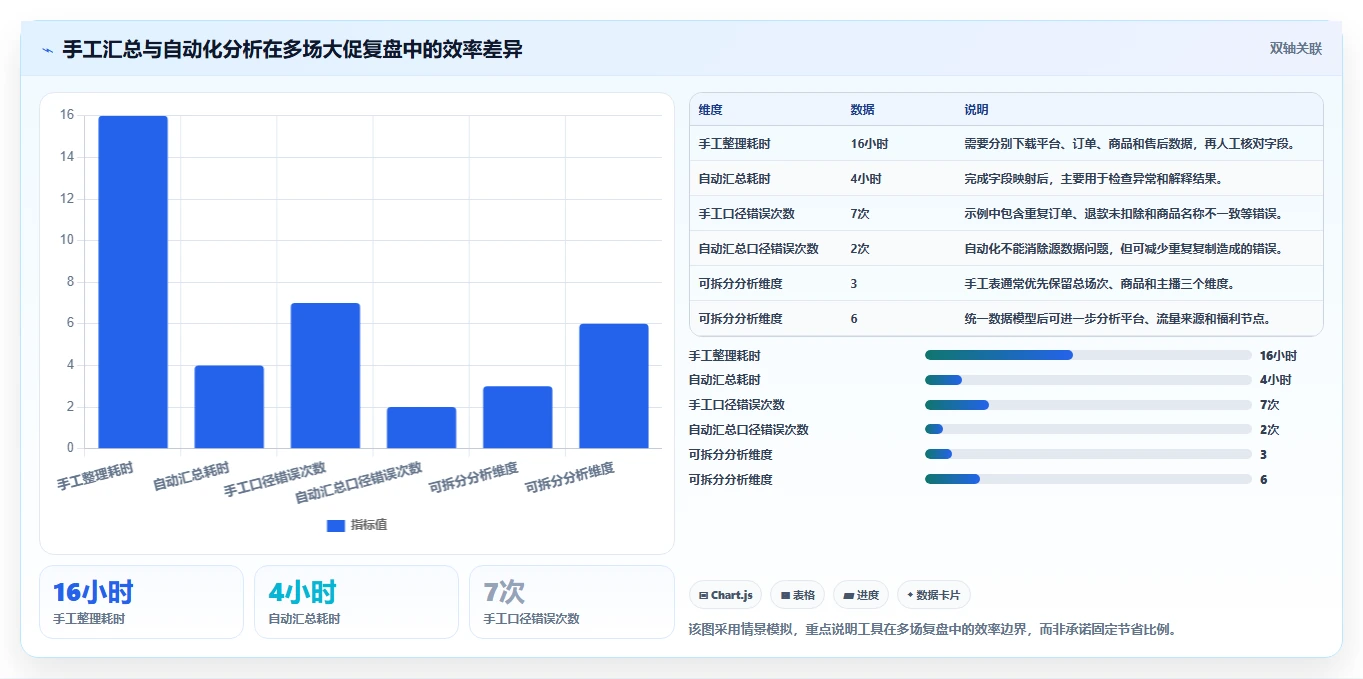Click the x-axis label 自动汇总口径错误次数
The height and width of the screenshot is (679, 1363).
[x=359, y=482]
